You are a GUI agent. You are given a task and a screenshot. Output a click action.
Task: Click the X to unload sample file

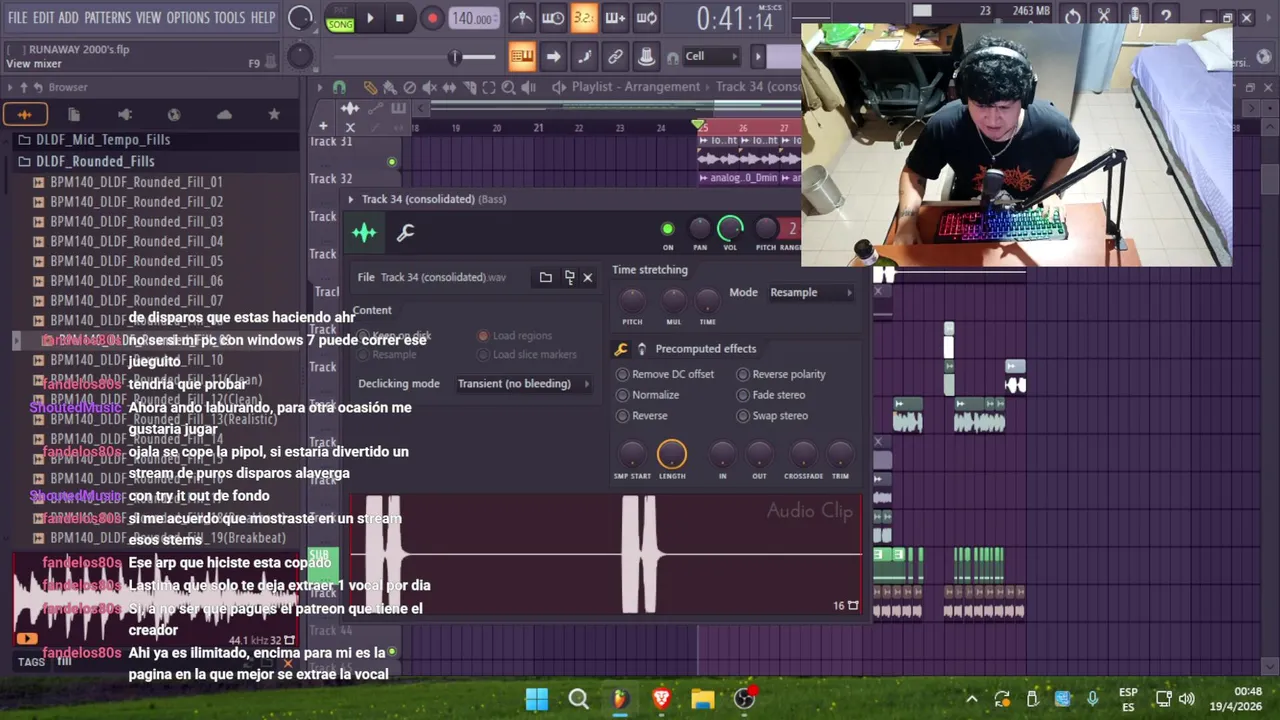click(588, 277)
